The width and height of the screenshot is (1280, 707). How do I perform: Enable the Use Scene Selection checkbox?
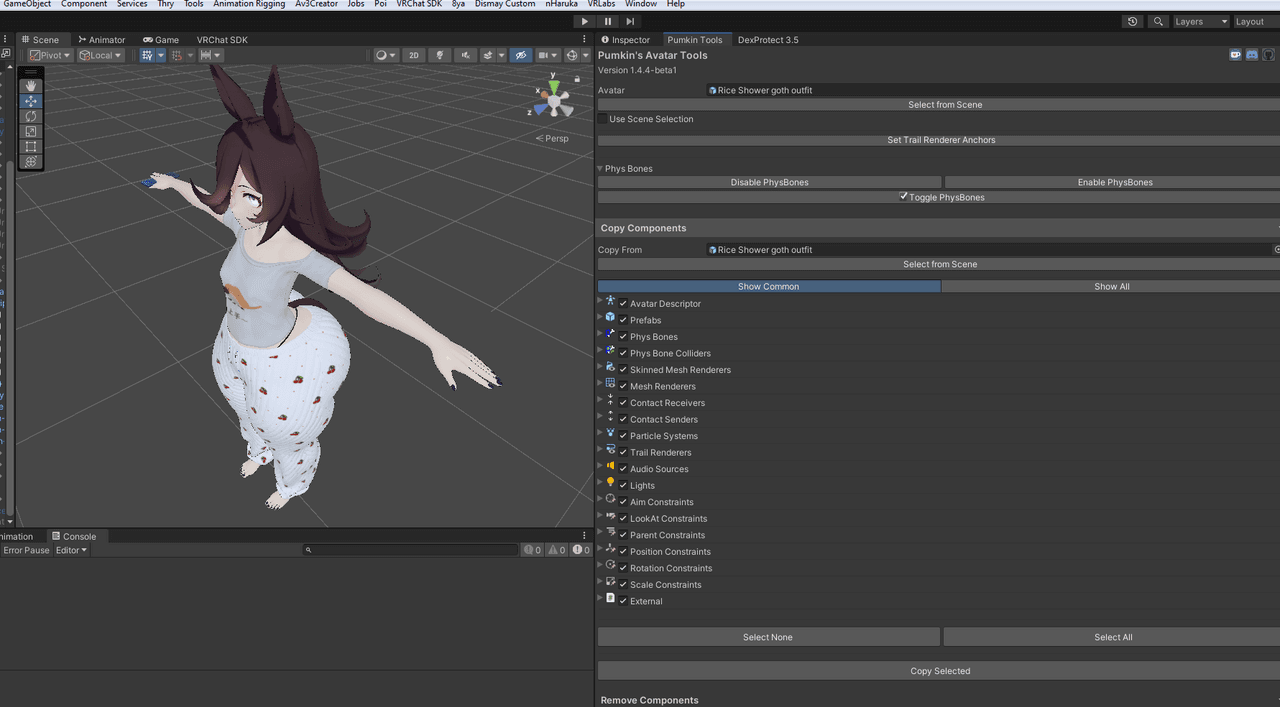[603, 119]
